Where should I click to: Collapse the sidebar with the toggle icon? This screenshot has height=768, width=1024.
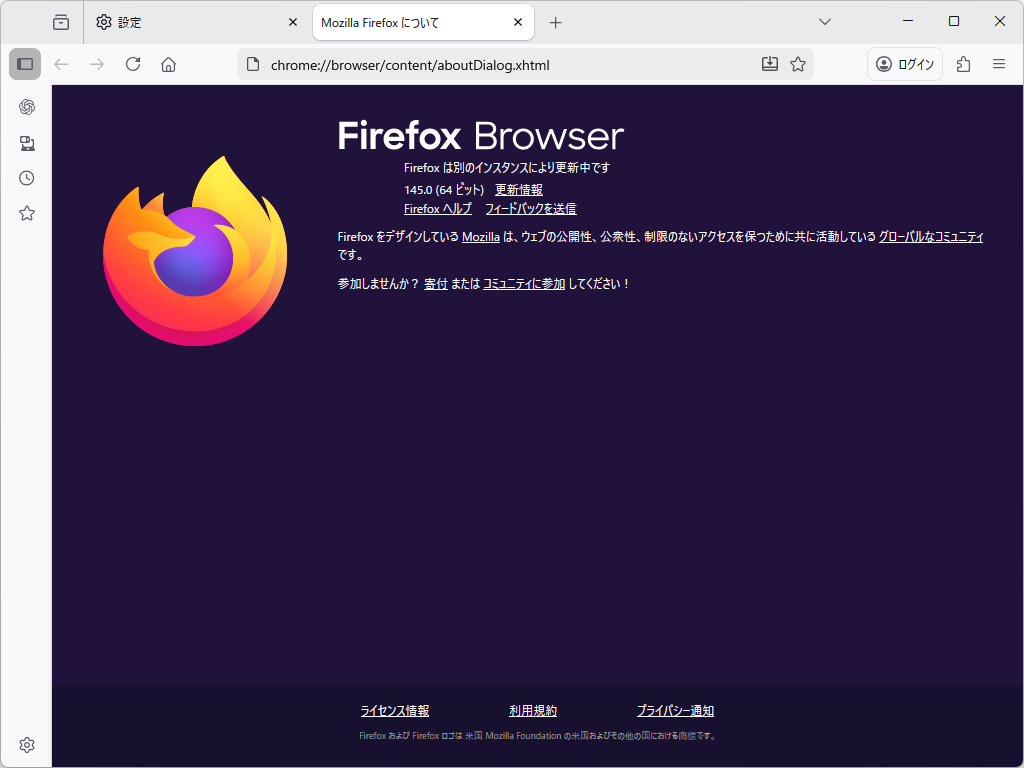click(x=24, y=64)
